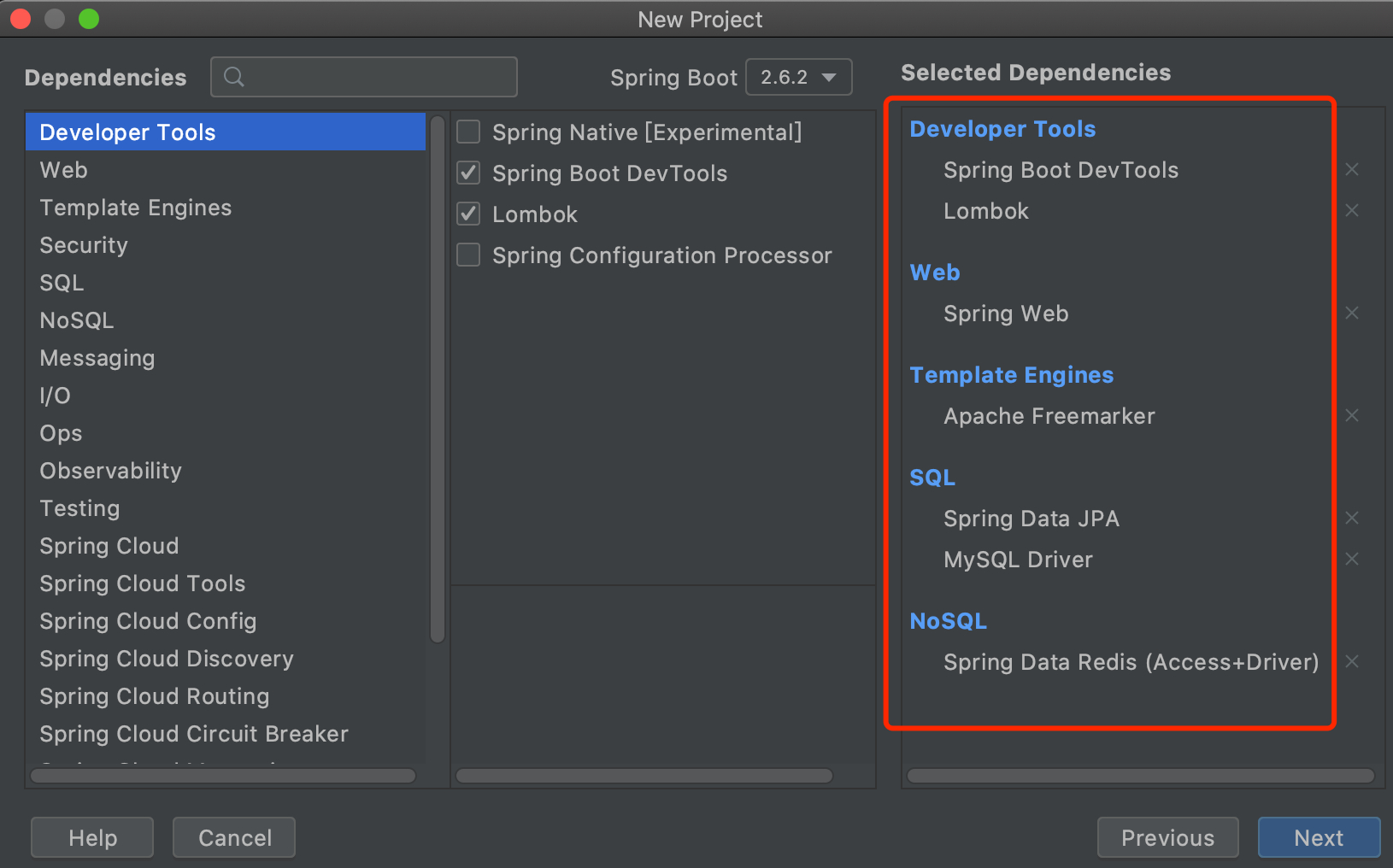
Task: Click selected dependencies horizontal scrollbar
Action: tap(1141, 776)
